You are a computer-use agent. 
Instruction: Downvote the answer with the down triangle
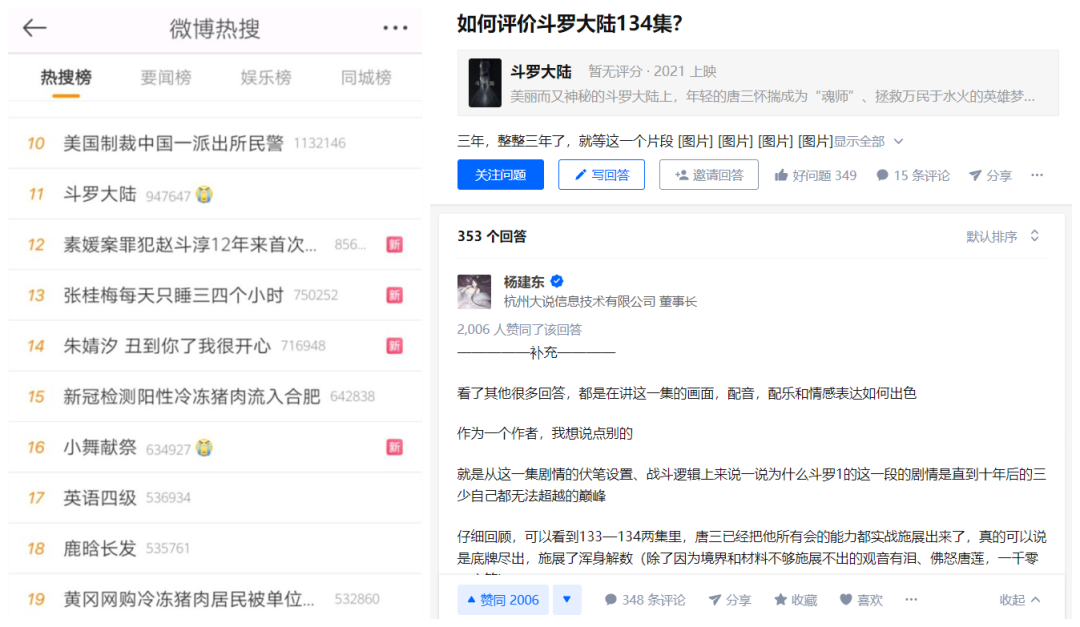(566, 600)
